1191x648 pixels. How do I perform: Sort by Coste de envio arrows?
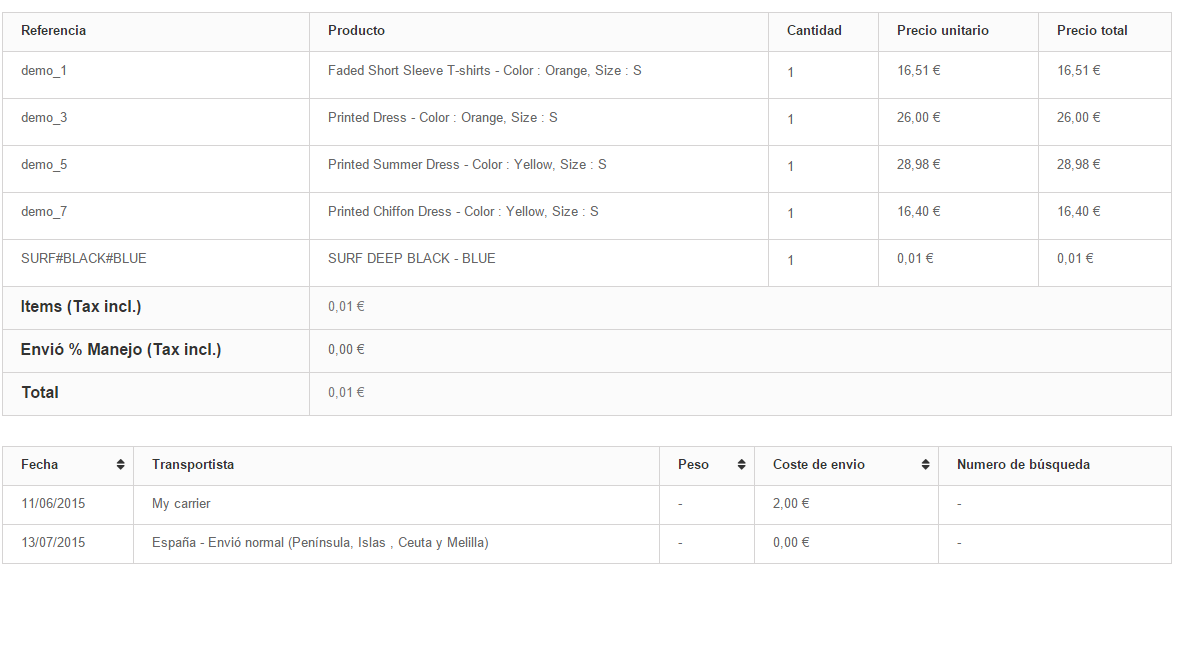925,465
